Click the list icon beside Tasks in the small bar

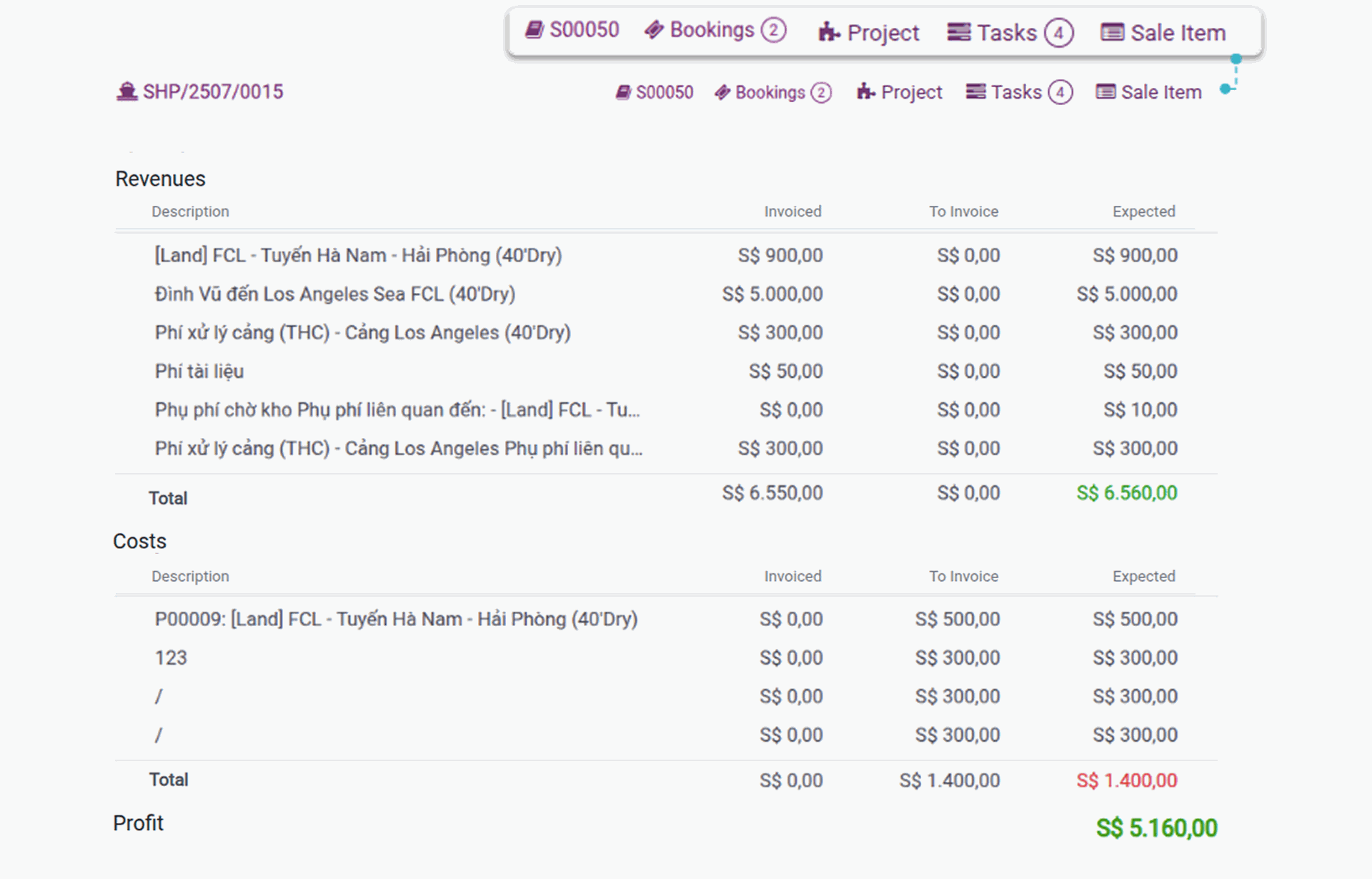(x=975, y=91)
